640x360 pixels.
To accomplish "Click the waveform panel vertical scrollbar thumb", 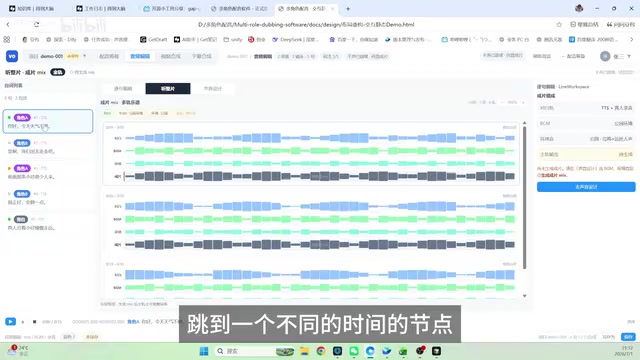I will pos(524,198).
